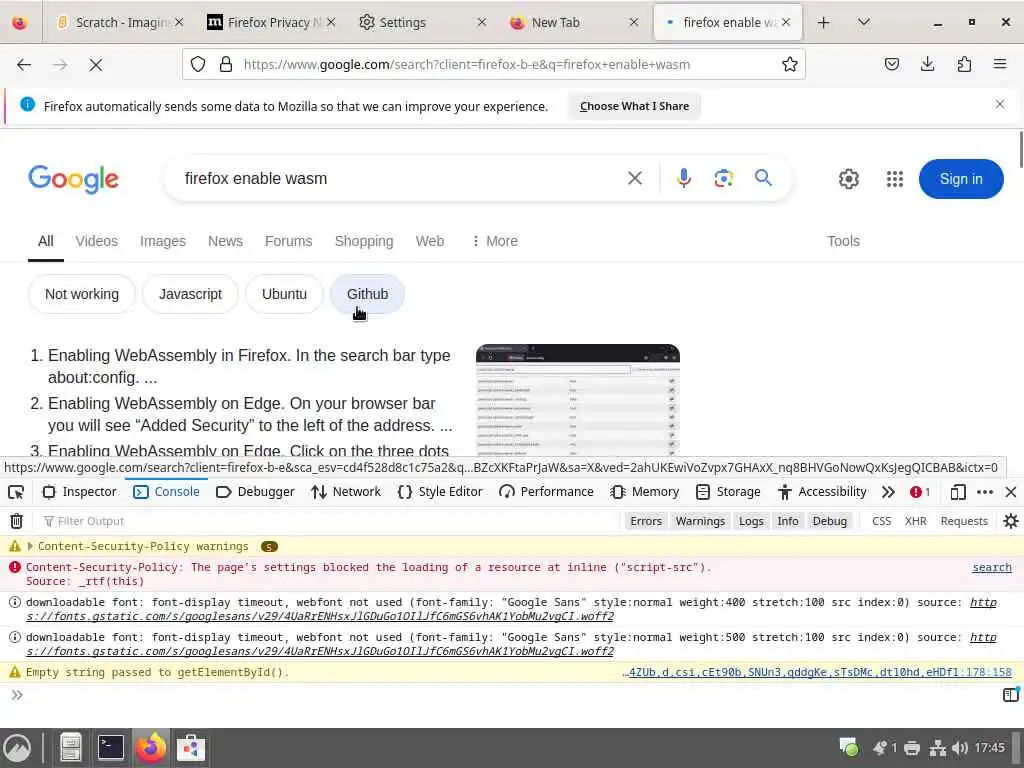Viewport: 1024px width, 768px height.
Task: Open the Debugger DevTools tab
Action: [255, 492]
